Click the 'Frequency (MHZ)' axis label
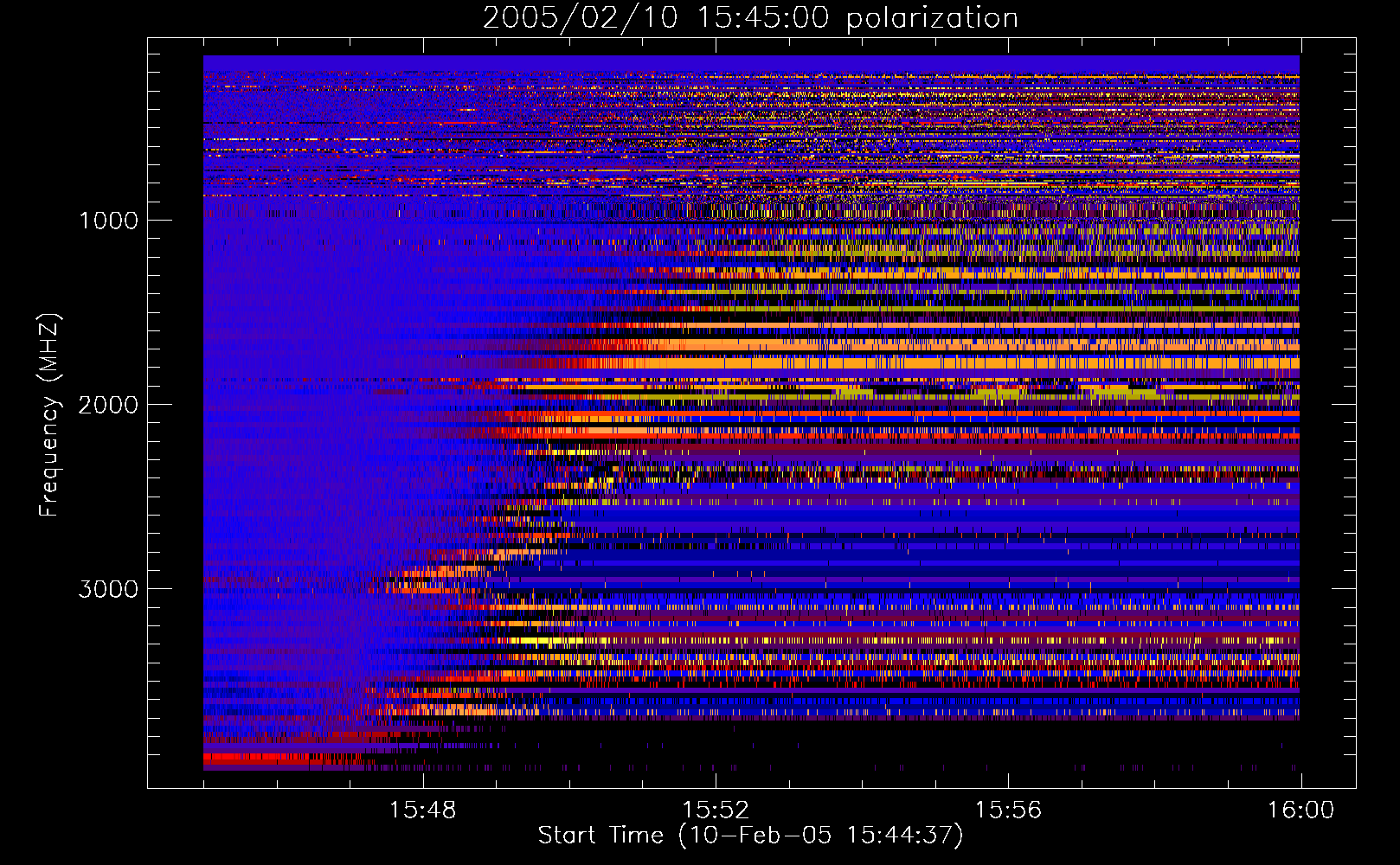This screenshot has width=1400, height=865. [49, 415]
